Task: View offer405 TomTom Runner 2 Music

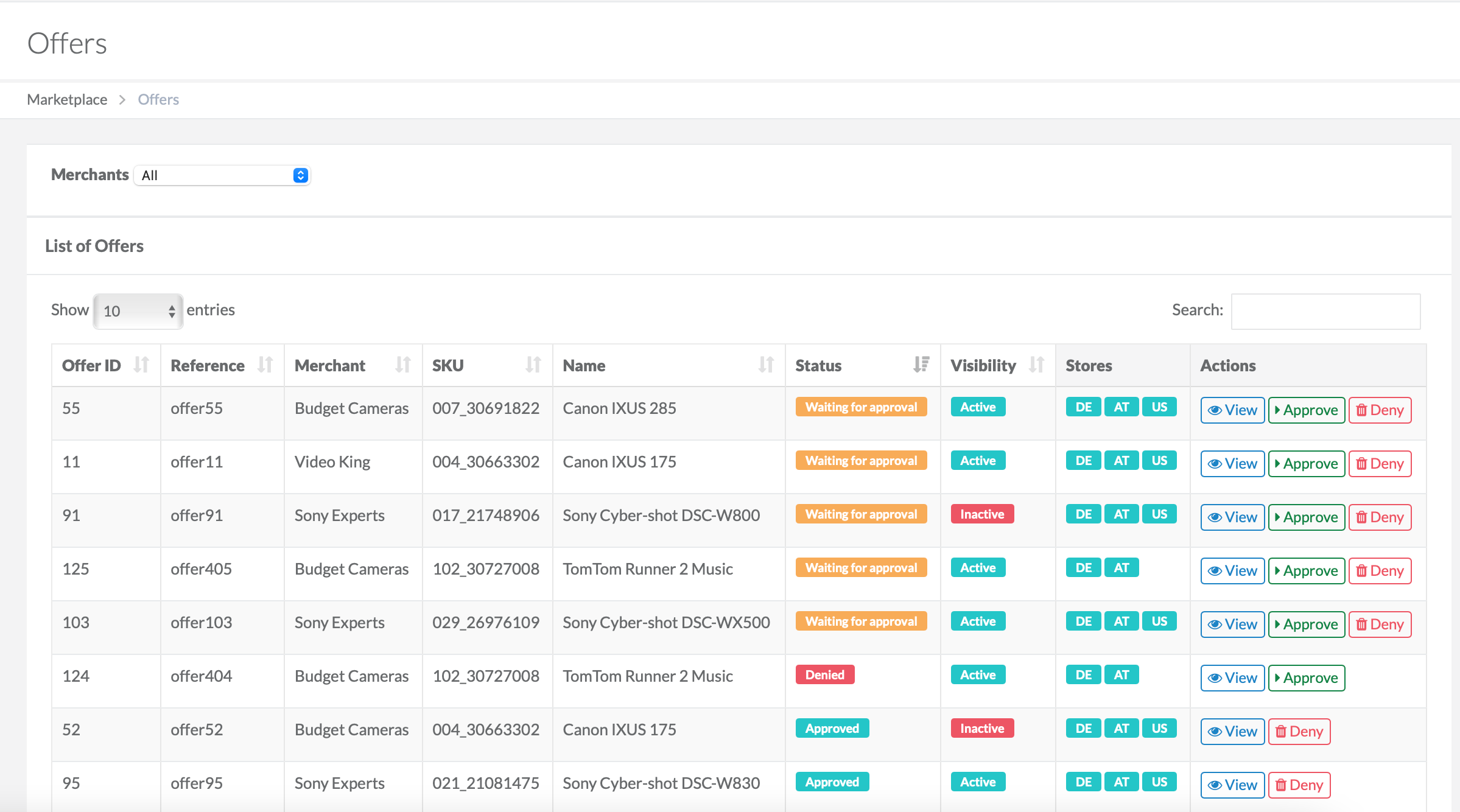Action: pos(1232,570)
